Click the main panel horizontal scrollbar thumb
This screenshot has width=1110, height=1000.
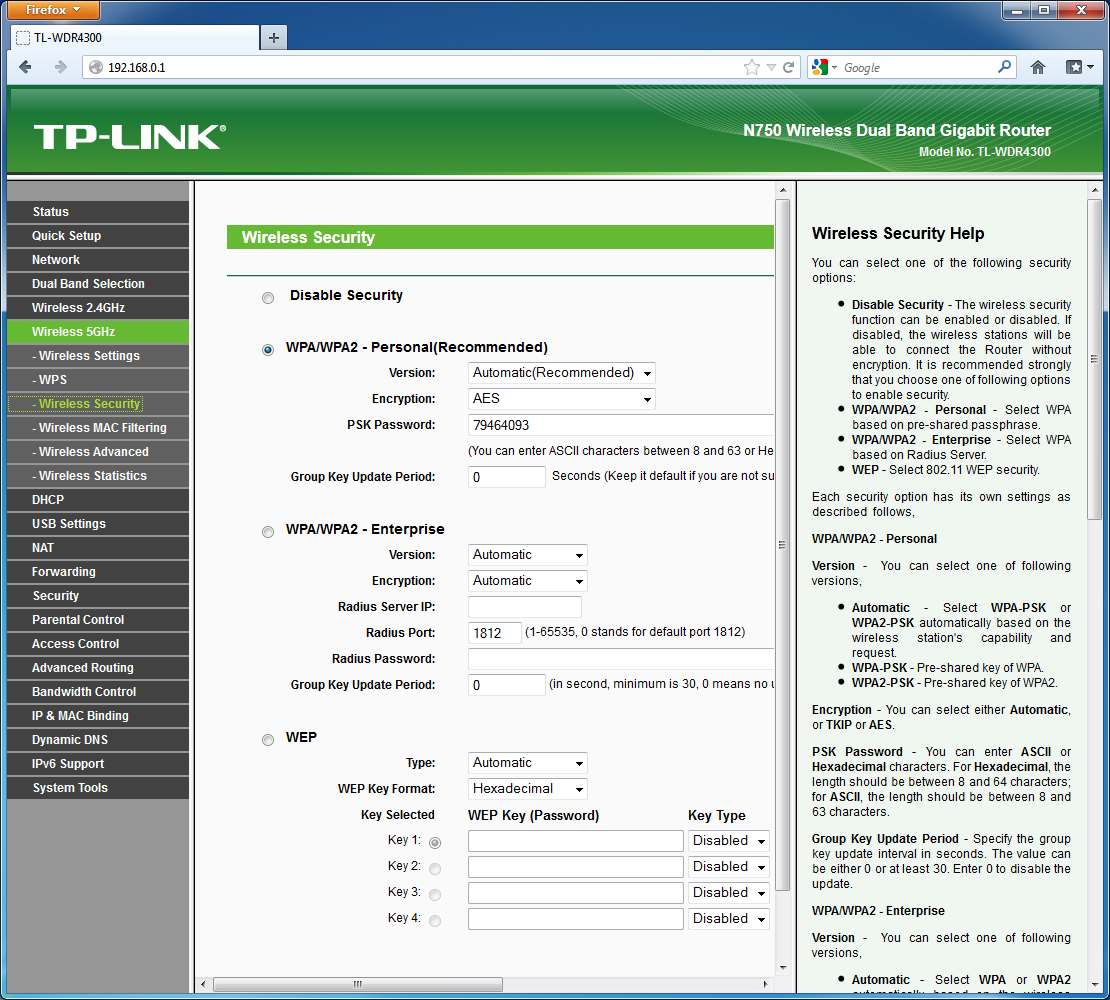tap(357, 984)
